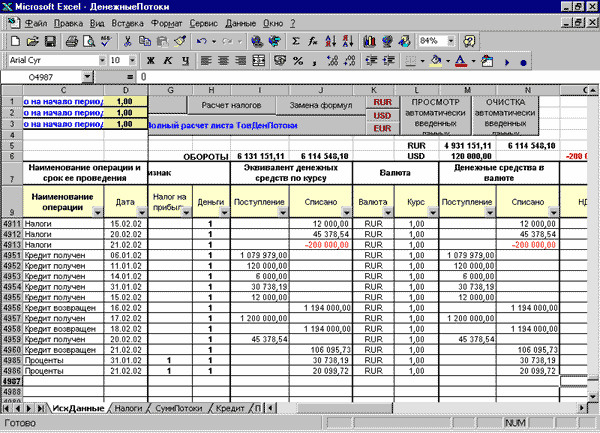600x433 pixels.
Task: Activate the Format Painter brush
Action: tap(180, 41)
